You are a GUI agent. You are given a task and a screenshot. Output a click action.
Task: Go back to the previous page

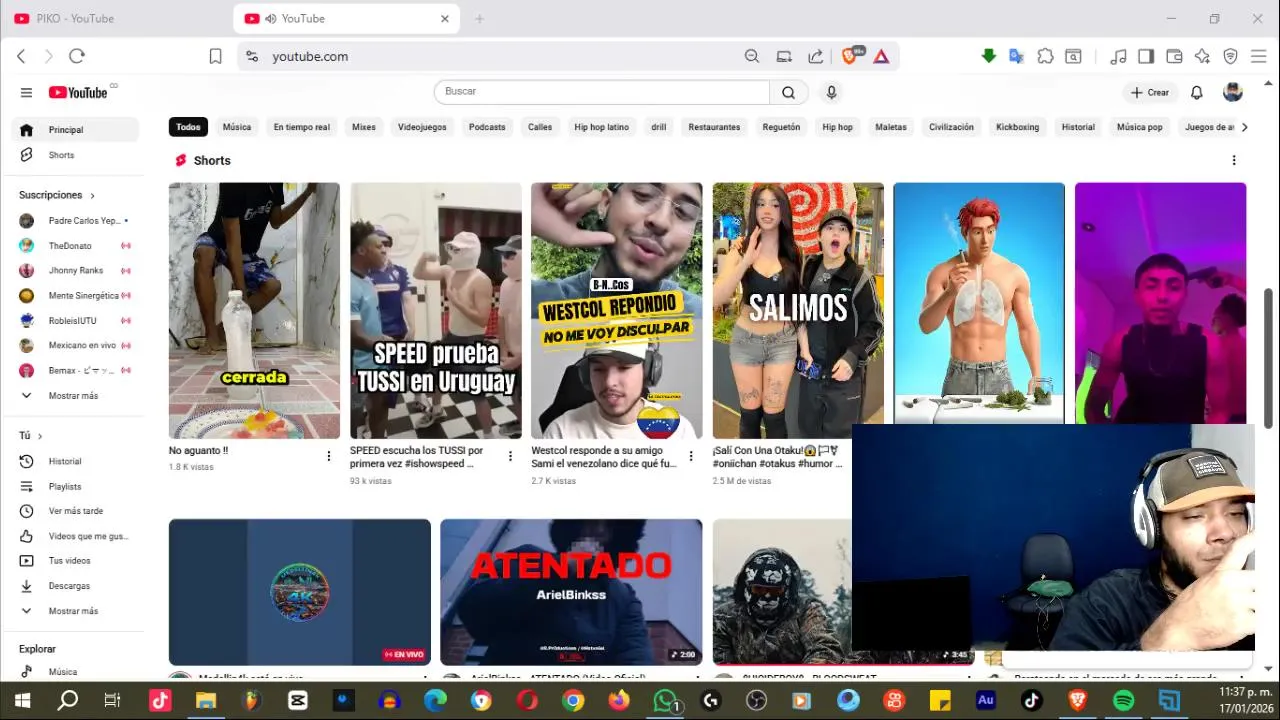click(21, 56)
